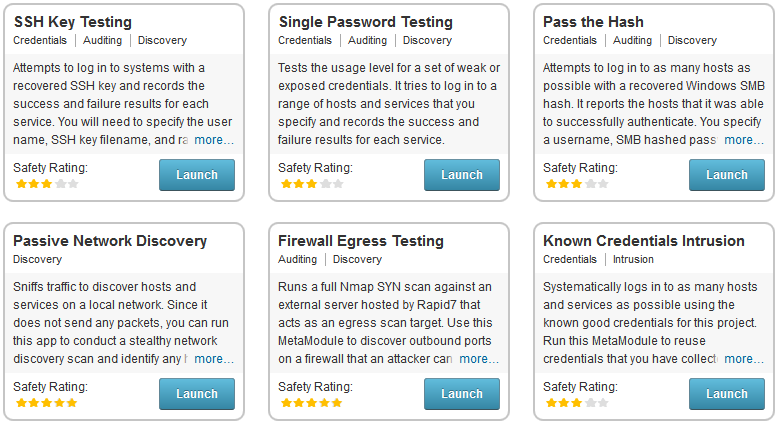Click Known Credentials Intrusion safety rating stars

coord(576,403)
